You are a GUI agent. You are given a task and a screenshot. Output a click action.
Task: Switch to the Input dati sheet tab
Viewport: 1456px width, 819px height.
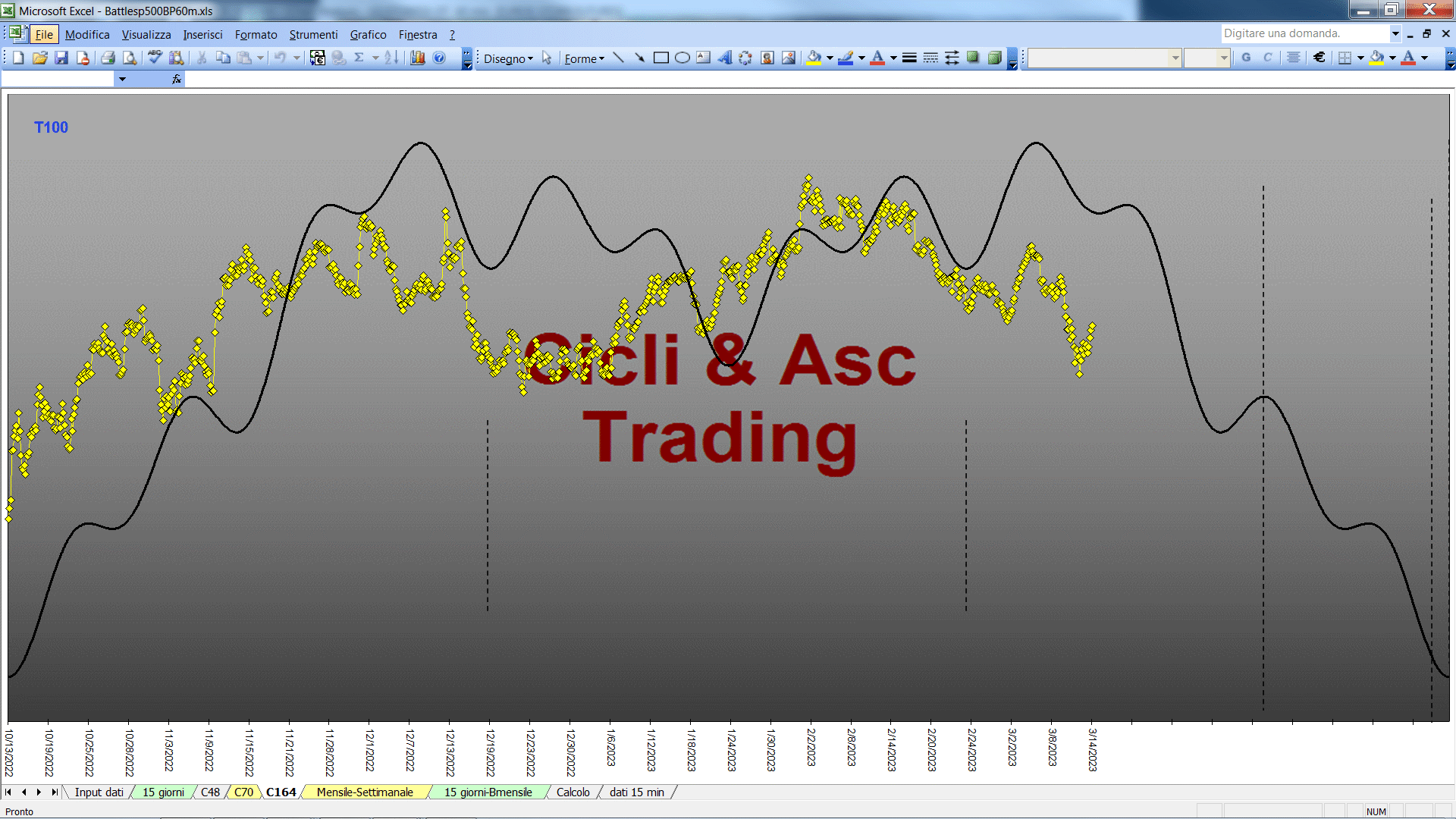tap(99, 792)
